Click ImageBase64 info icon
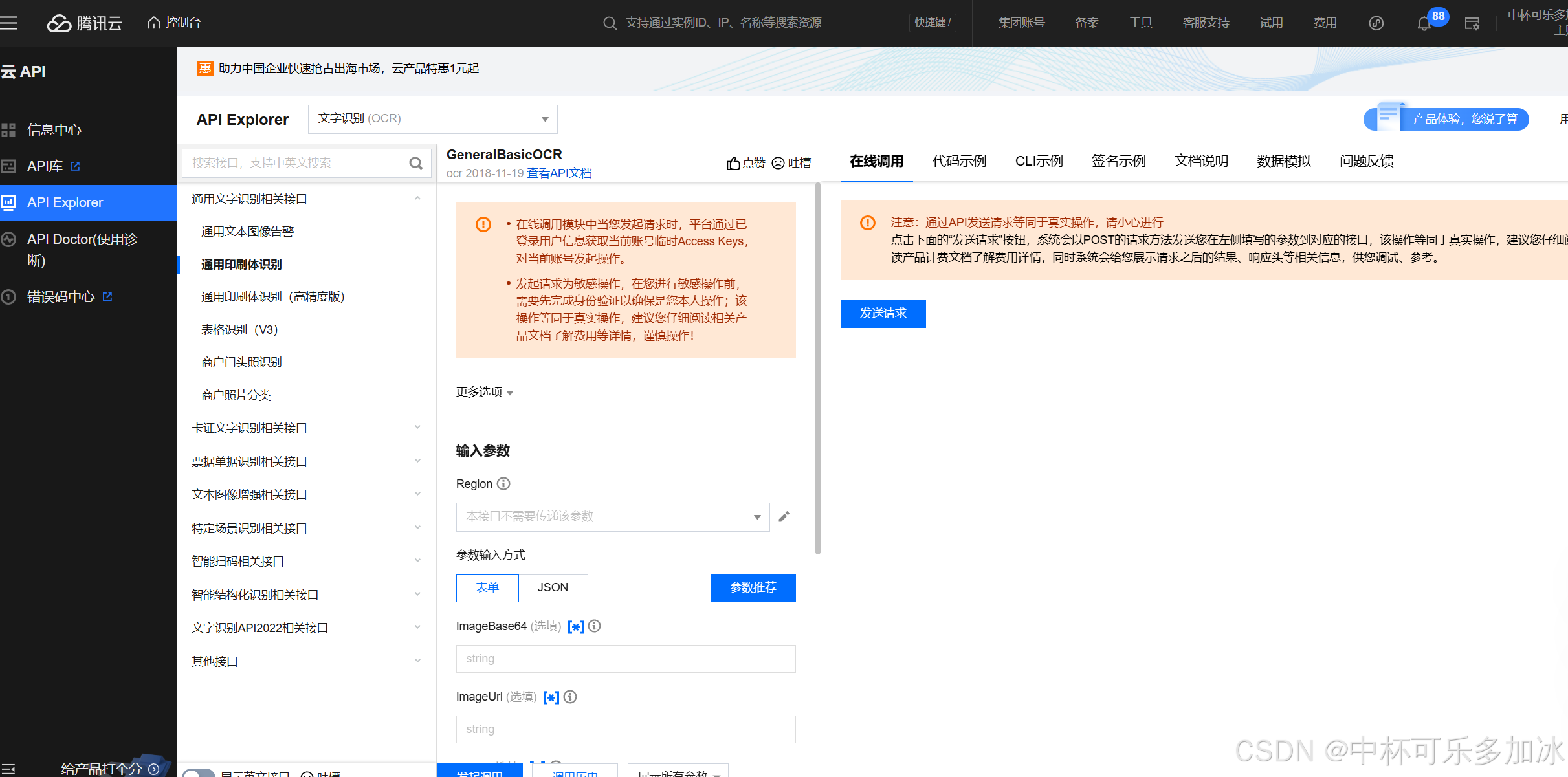The height and width of the screenshot is (777, 1568). (594, 626)
